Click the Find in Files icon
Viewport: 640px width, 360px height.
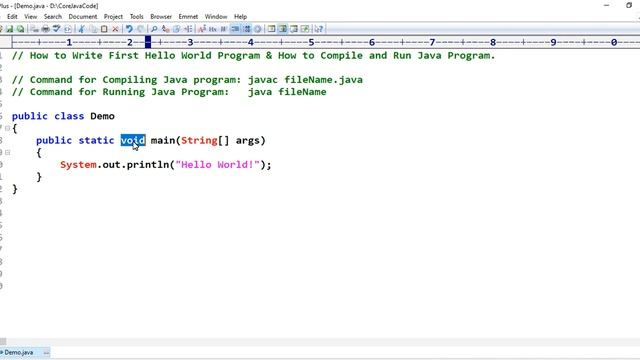[176, 29]
